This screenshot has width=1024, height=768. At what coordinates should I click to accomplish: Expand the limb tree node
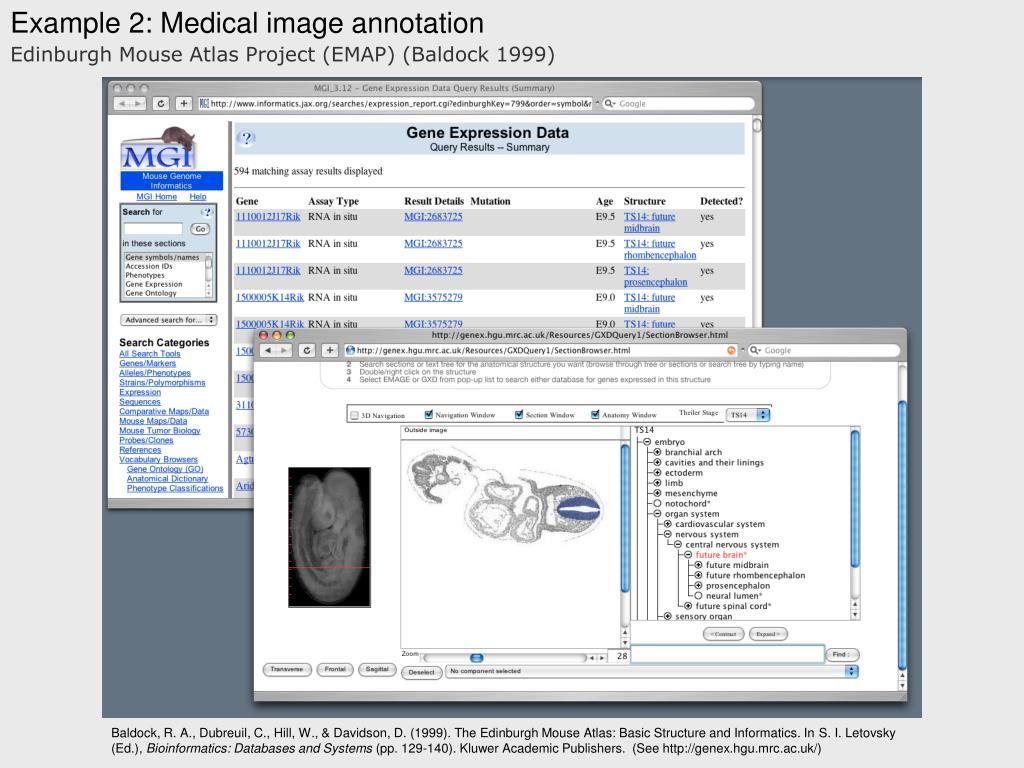click(x=658, y=483)
